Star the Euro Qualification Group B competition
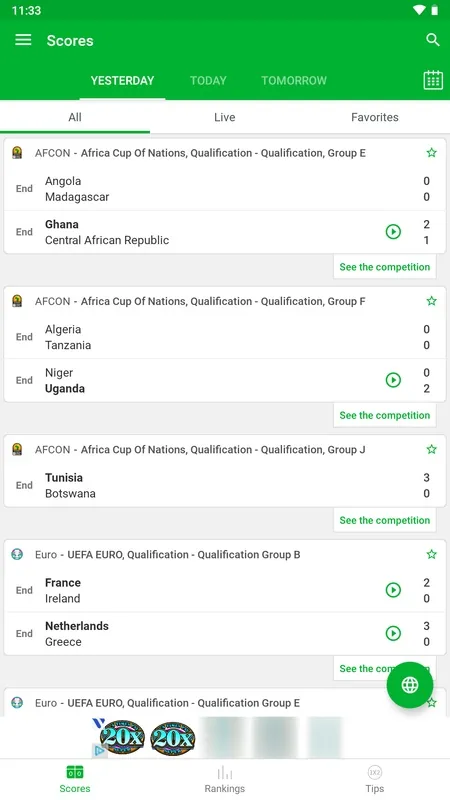 click(432, 554)
